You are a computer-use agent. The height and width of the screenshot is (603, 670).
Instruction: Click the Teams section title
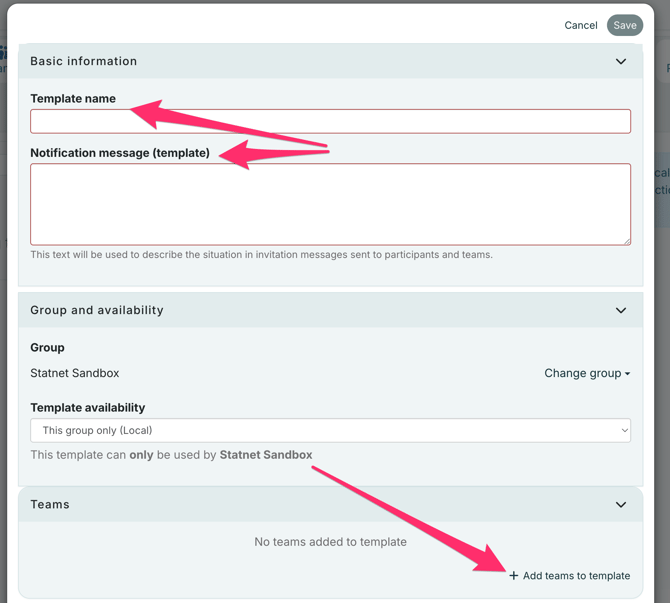[50, 505]
